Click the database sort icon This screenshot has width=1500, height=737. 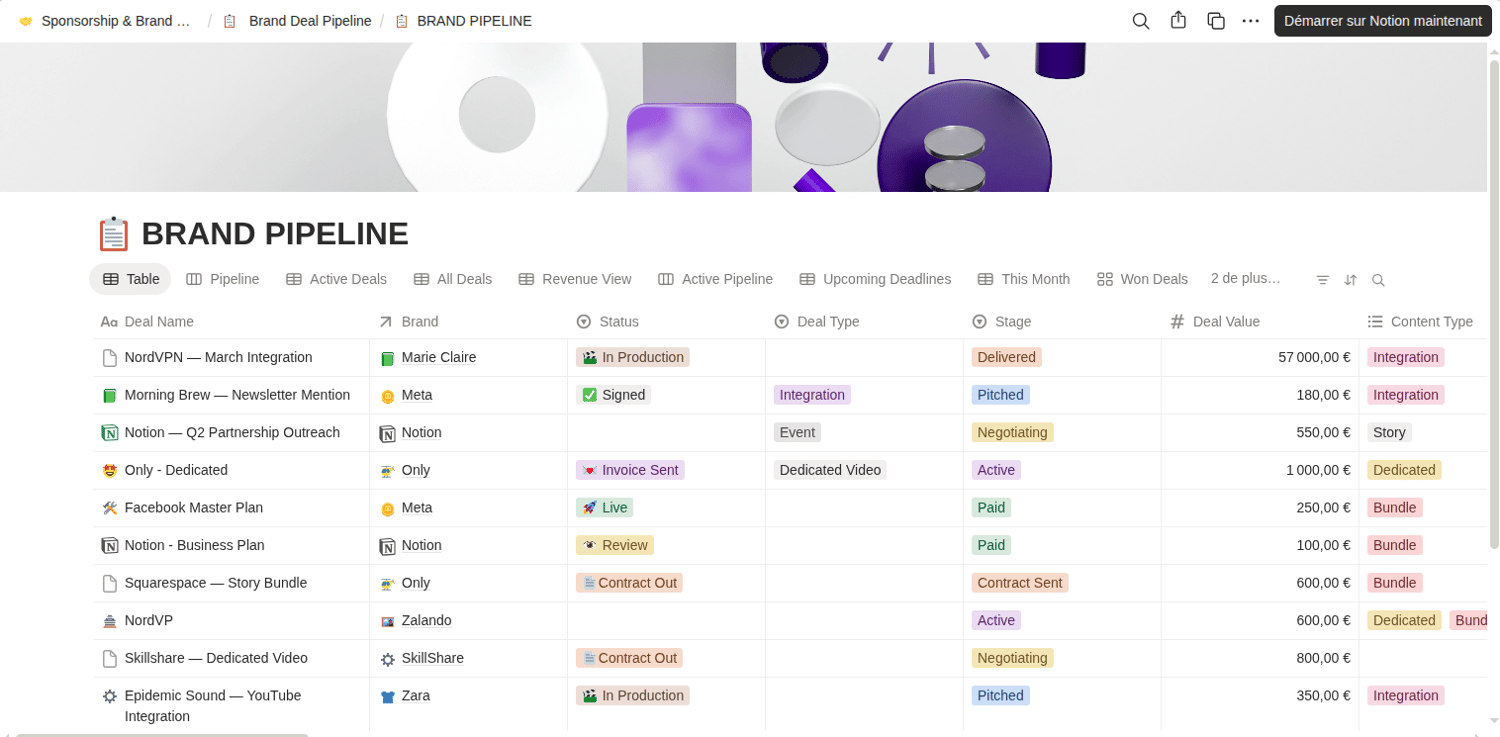coord(1350,280)
